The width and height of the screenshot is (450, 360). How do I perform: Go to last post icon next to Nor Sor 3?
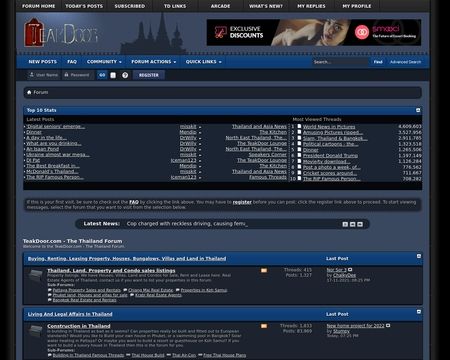(350, 270)
